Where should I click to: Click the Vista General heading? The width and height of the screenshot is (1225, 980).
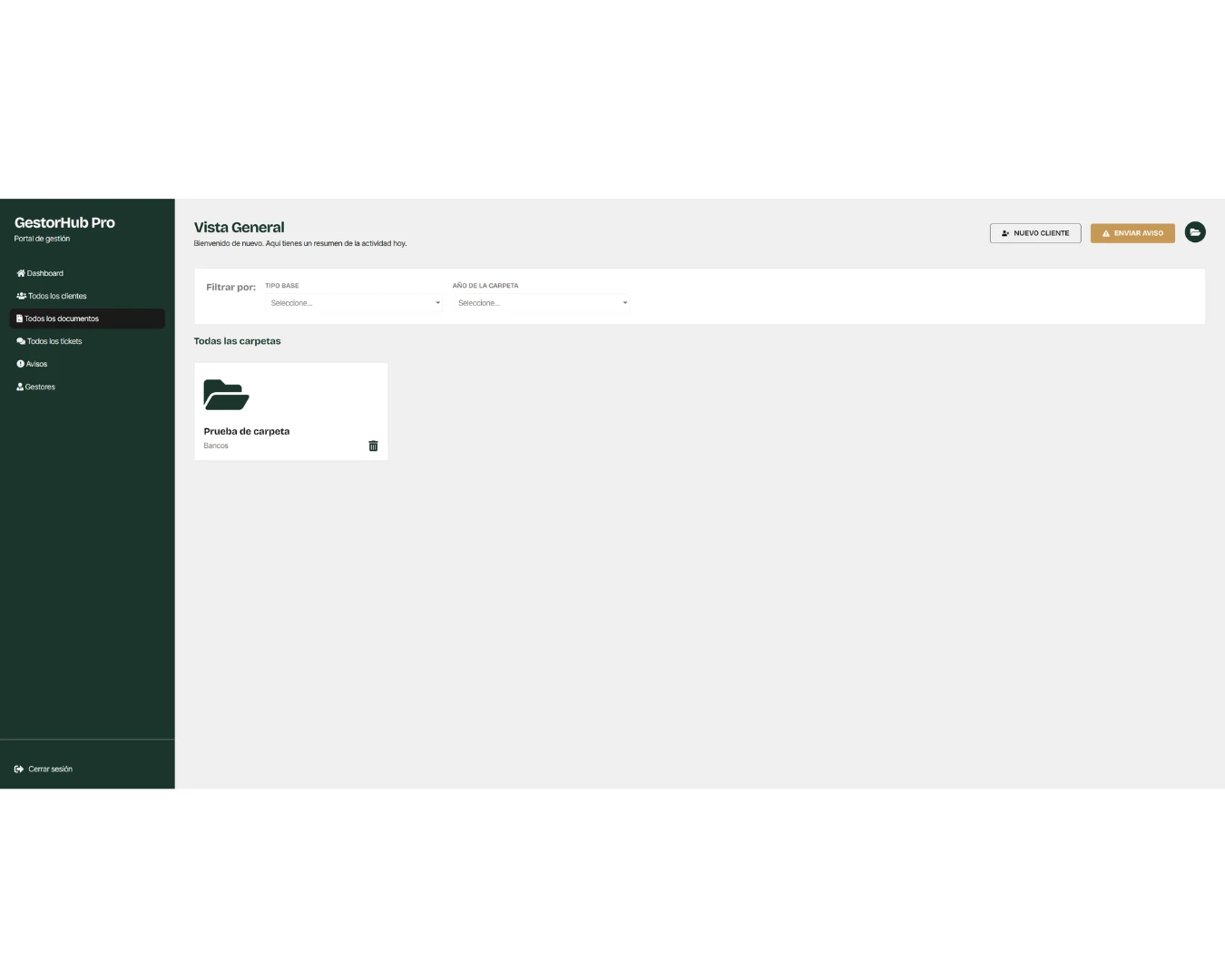click(x=240, y=228)
